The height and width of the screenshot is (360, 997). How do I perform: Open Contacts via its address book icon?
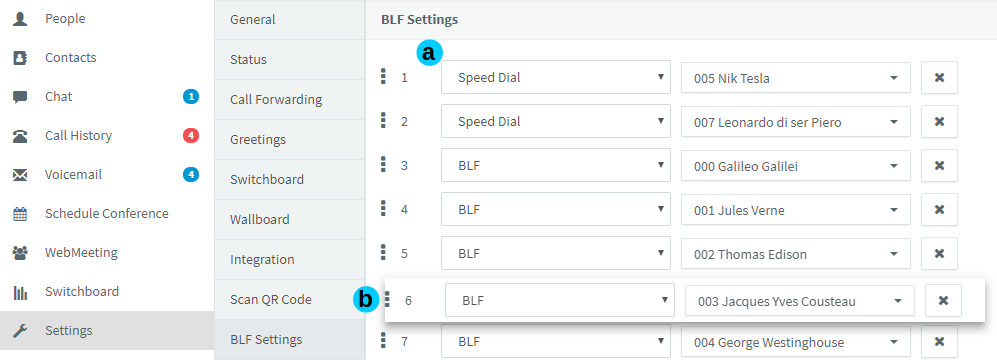20,58
